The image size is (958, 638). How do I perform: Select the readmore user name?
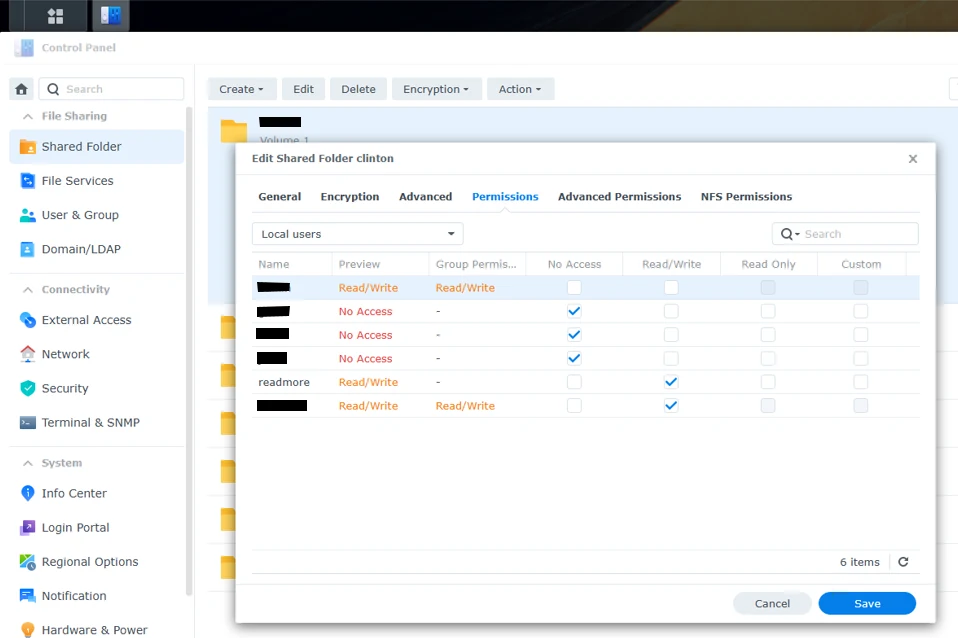tap(284, 382)
